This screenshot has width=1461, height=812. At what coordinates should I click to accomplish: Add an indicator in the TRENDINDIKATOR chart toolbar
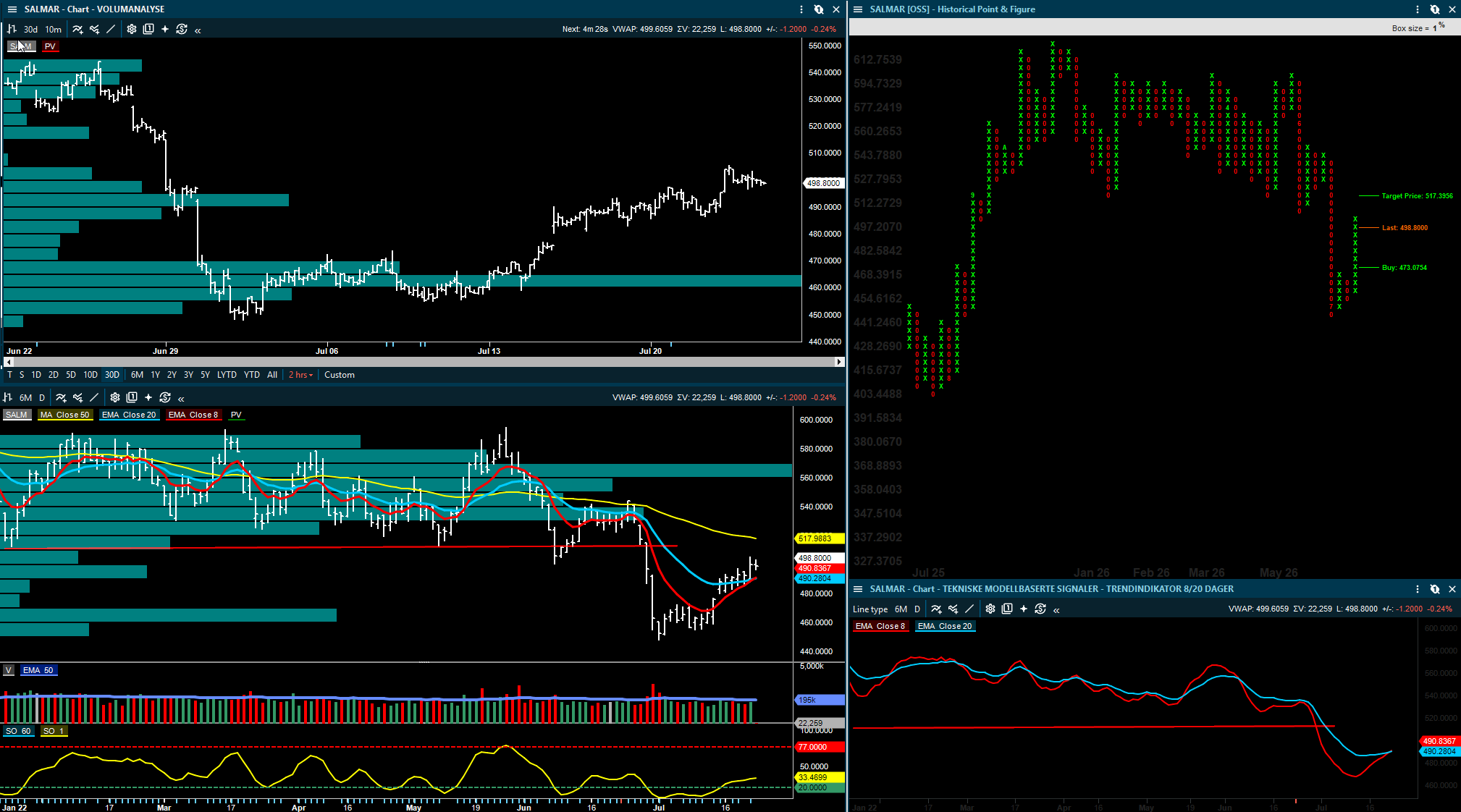(936, 609)
